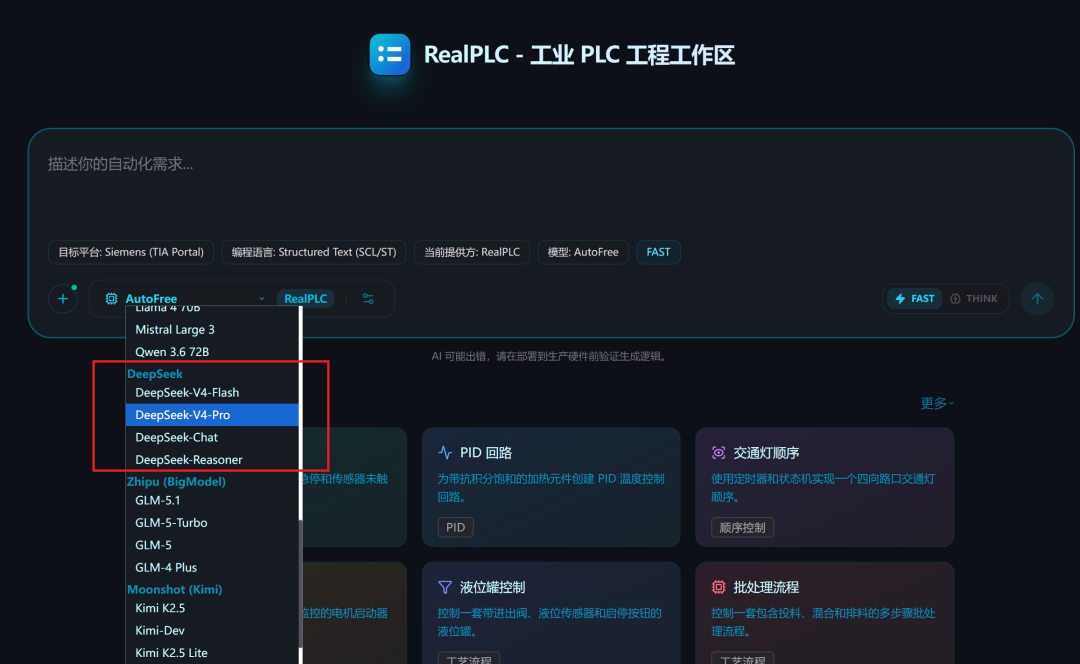Click the 模型 AutoFree chip
Viewport: 1080px width, 664px height.
click(583, 252)
